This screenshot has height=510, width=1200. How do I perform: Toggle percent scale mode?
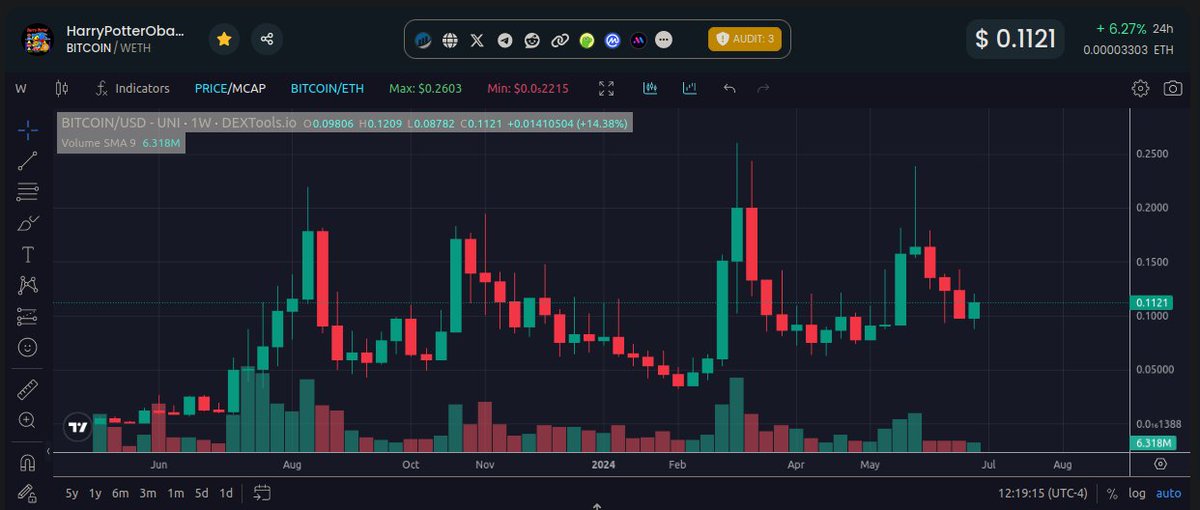tap(1112, 493)
